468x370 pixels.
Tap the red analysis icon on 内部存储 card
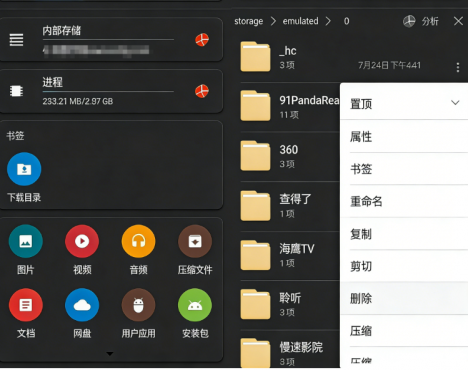click(x=202, y=40)
